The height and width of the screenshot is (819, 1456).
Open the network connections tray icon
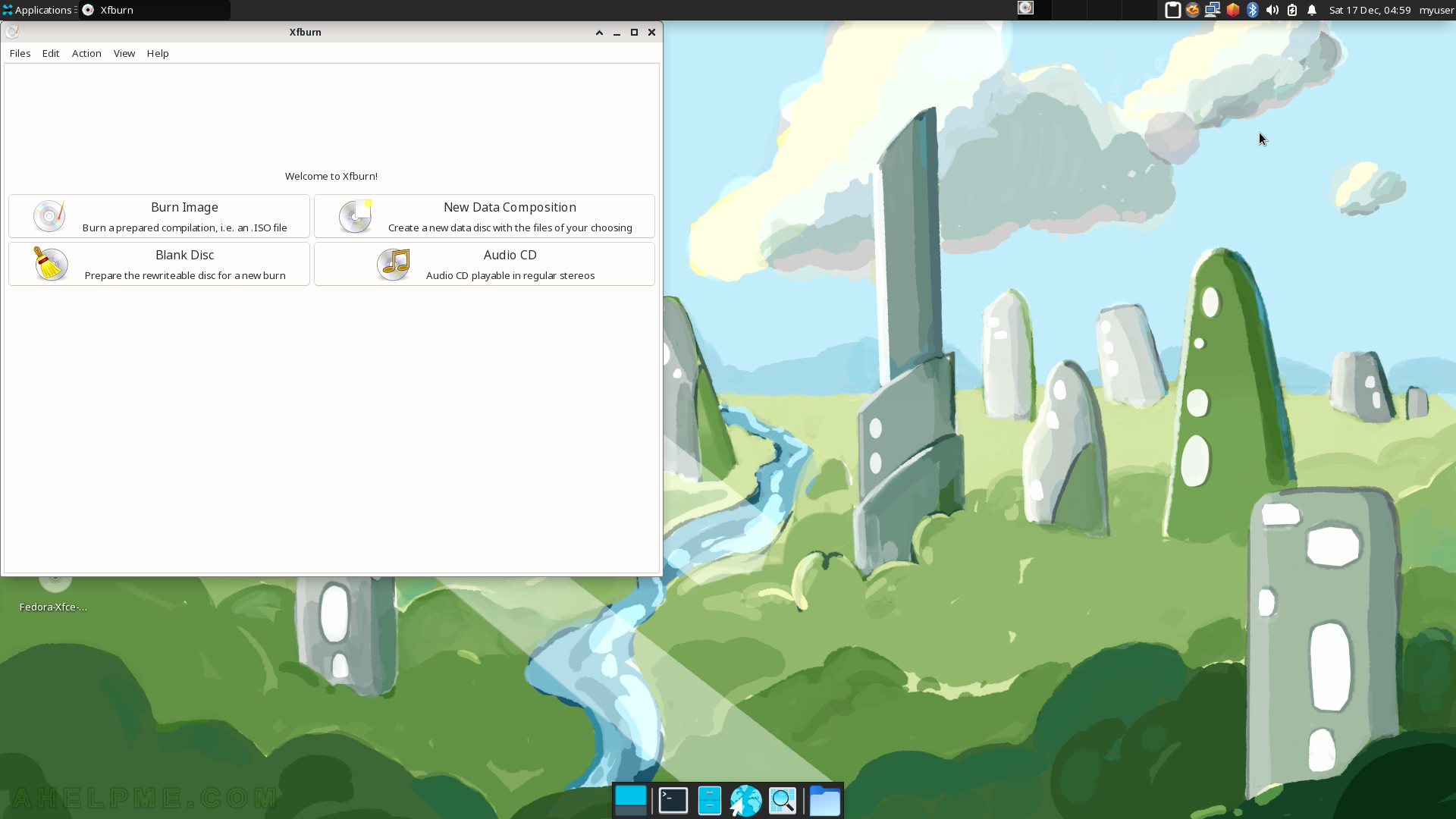tap(1213, 10)
